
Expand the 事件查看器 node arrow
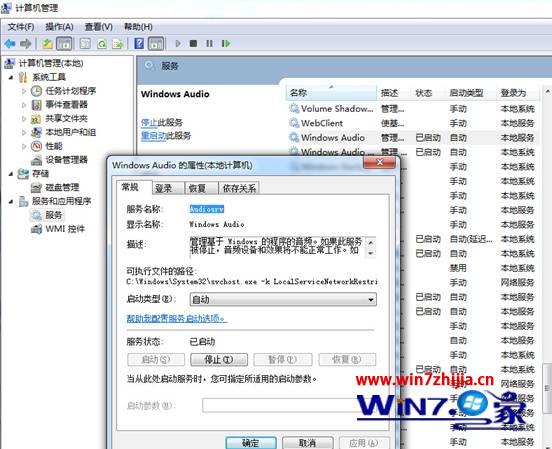(24, 105)
